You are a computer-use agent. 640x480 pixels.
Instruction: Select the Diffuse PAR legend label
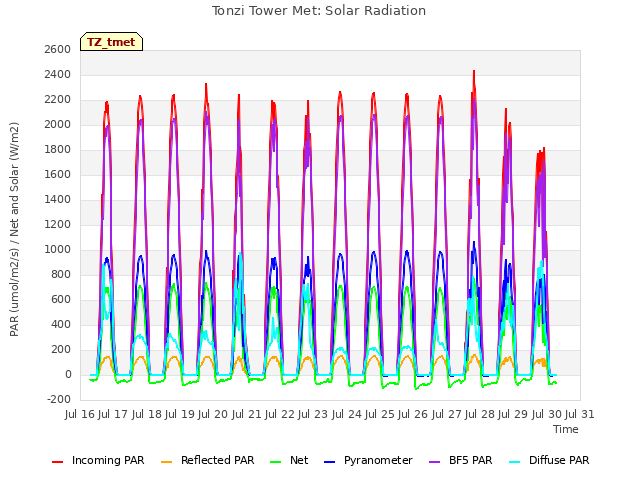559,460
